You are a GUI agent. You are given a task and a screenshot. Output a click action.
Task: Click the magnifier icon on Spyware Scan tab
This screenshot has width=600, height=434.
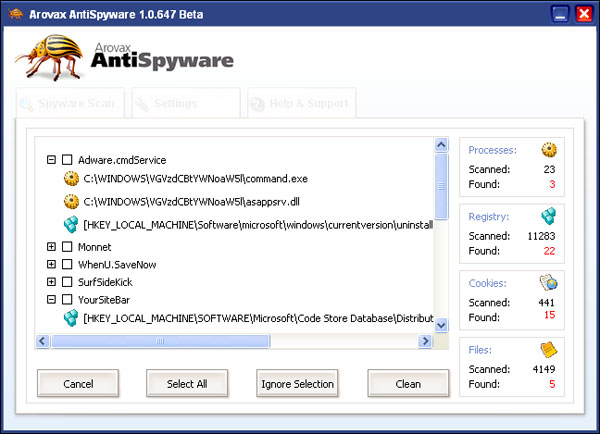(27, 104)
